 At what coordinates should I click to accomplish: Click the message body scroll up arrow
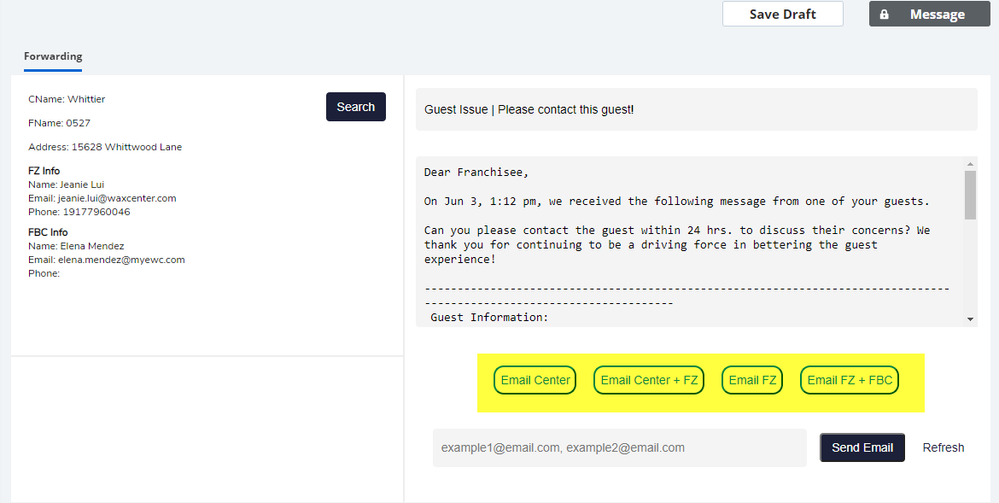[970, 164]
